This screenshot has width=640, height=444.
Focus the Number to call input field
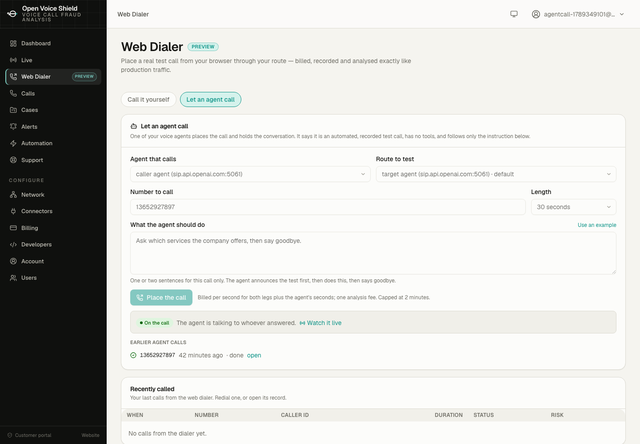[328, 207]
